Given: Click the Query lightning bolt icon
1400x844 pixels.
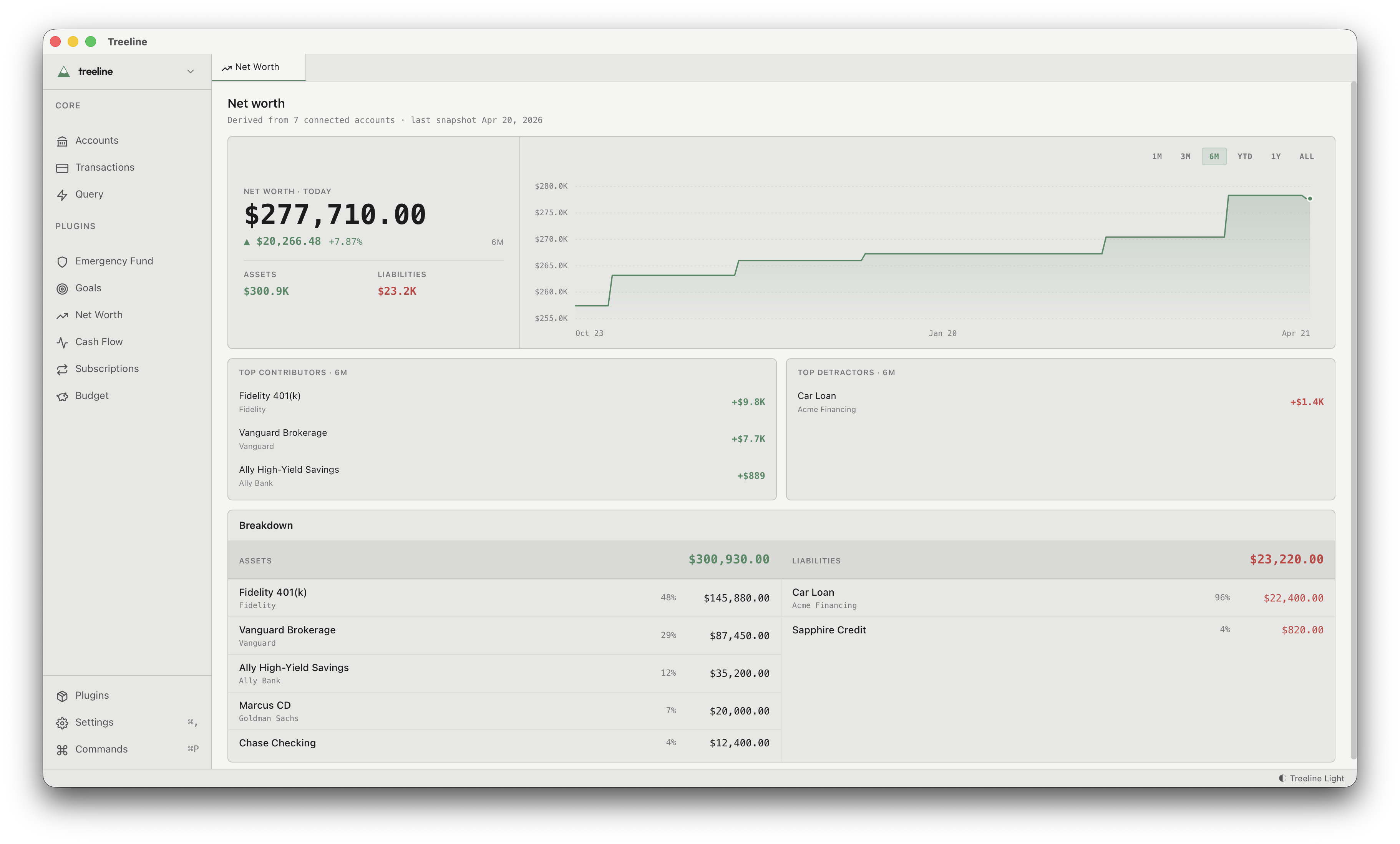Looking at the screenshot, I should tap(63, 195).
